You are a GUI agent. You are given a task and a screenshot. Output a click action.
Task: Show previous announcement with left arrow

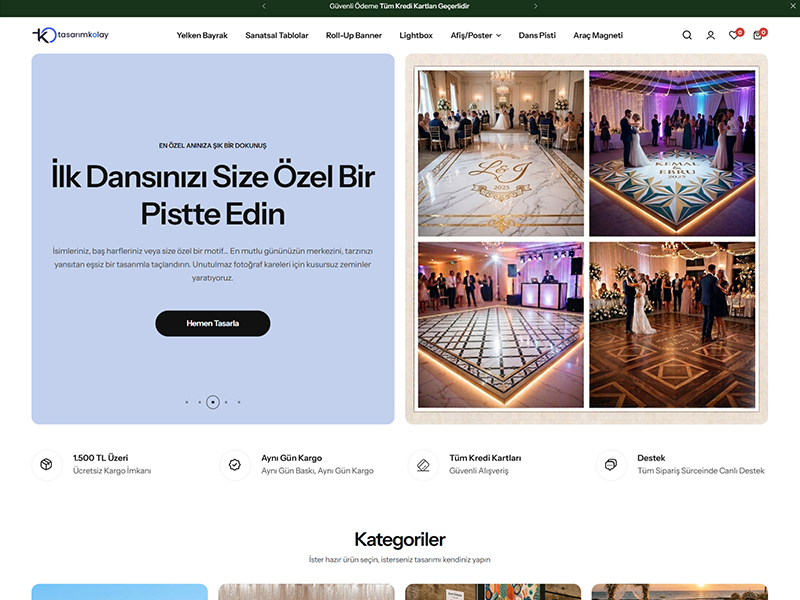tap(264, 6)
